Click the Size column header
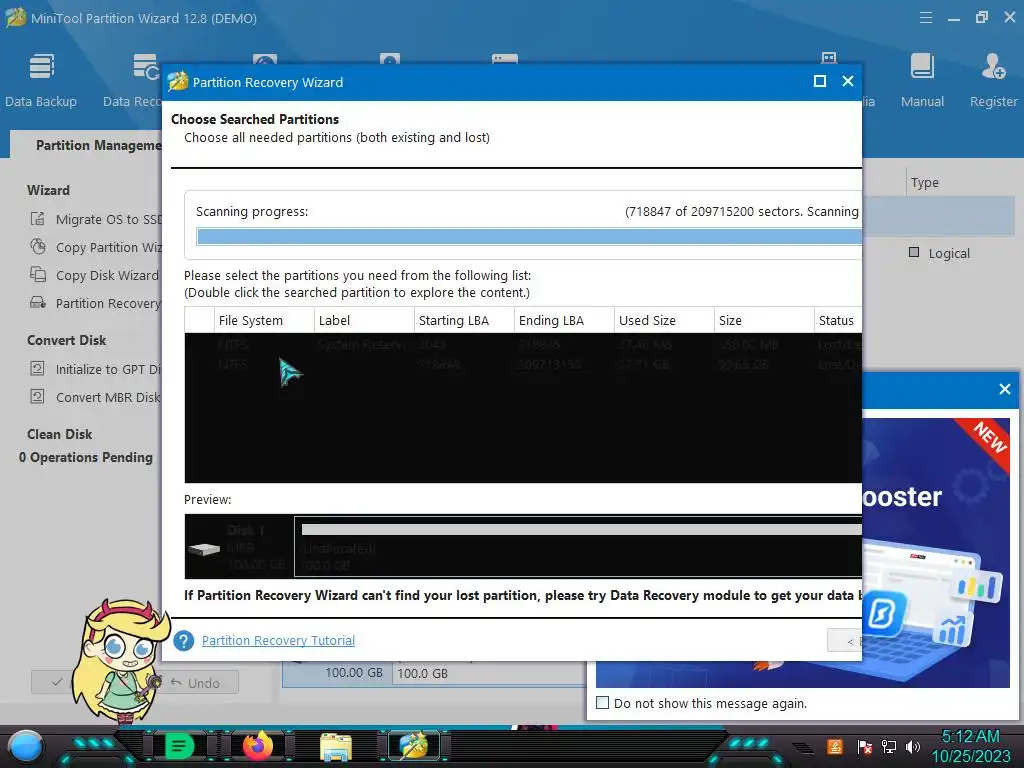Viewport: 1024px width, 768px height. 763,320
